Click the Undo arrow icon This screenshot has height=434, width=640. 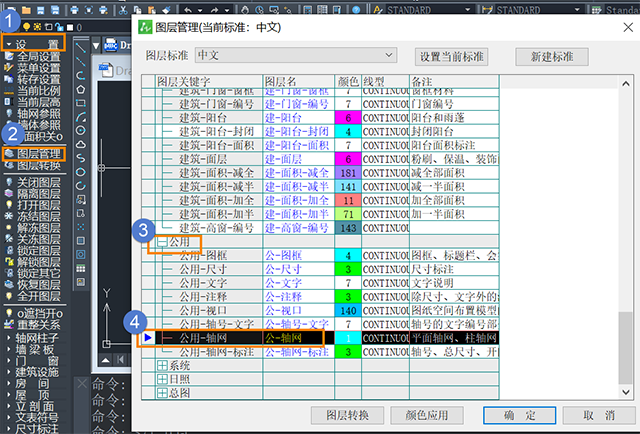[x=187, y=10]
